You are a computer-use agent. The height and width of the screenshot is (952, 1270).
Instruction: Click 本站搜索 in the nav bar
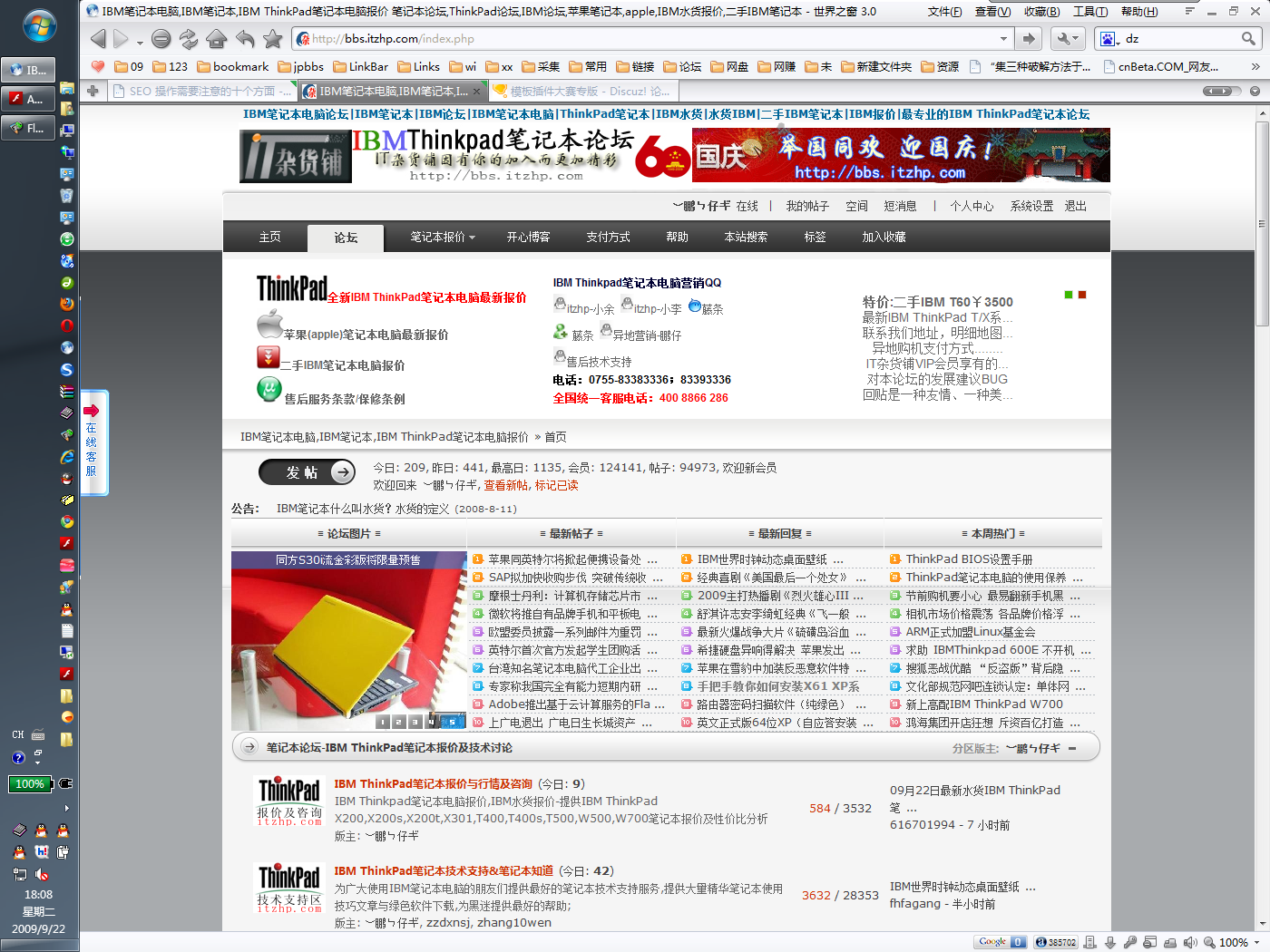coord(746,237)
